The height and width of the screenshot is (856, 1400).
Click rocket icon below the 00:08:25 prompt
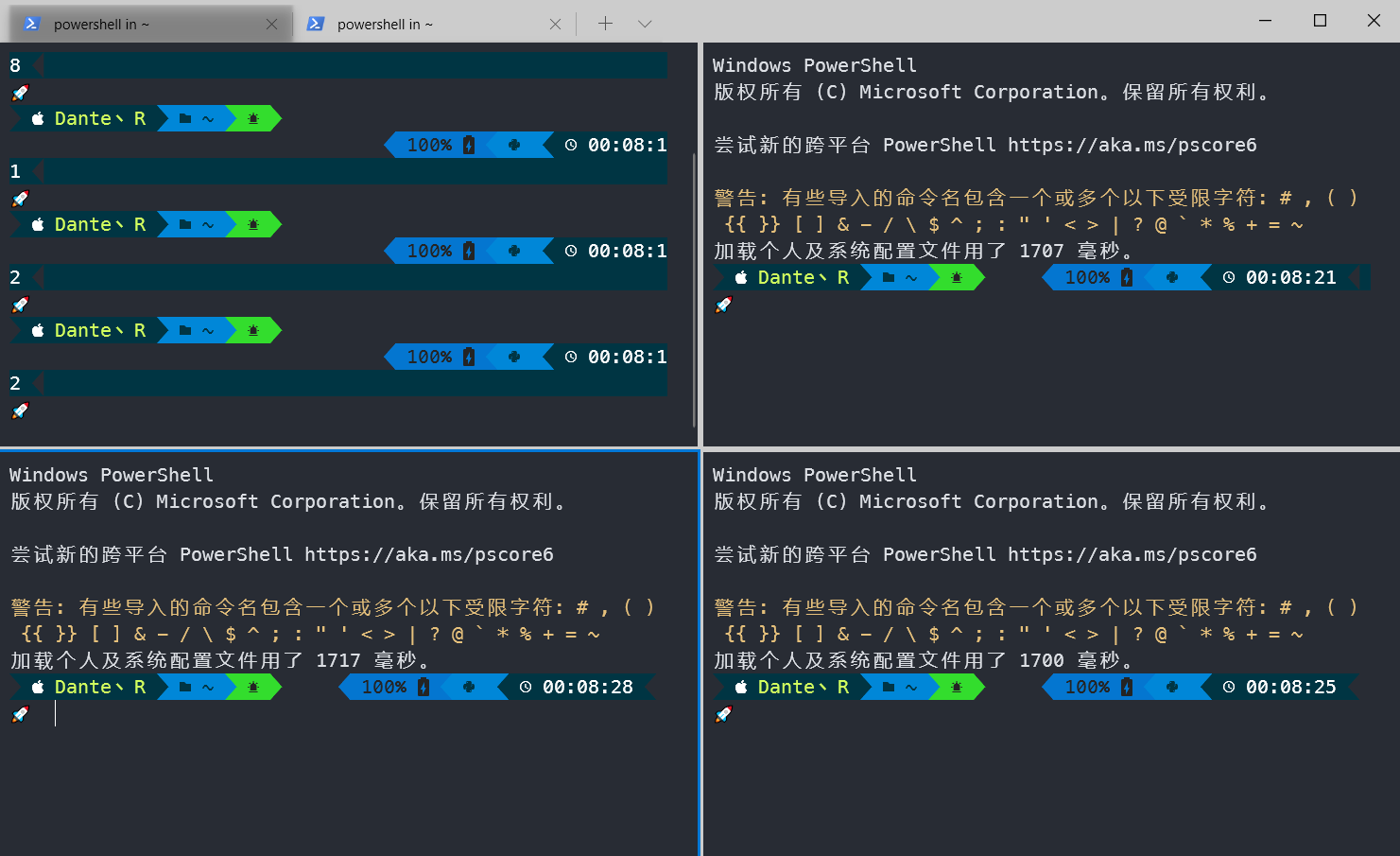tap(723, 714)
